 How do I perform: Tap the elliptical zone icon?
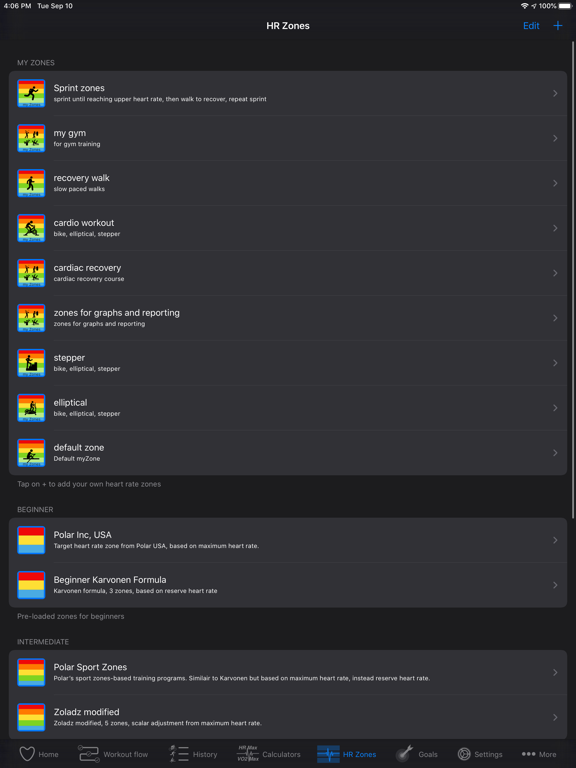tap(31, 408)
